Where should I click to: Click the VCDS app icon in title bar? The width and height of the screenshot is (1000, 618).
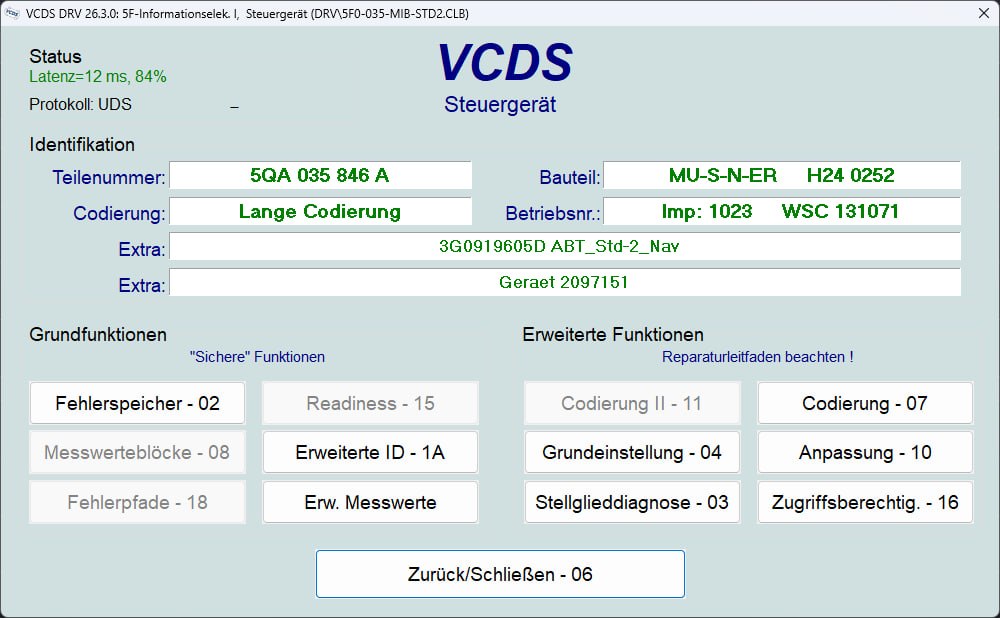pos(12,13)
